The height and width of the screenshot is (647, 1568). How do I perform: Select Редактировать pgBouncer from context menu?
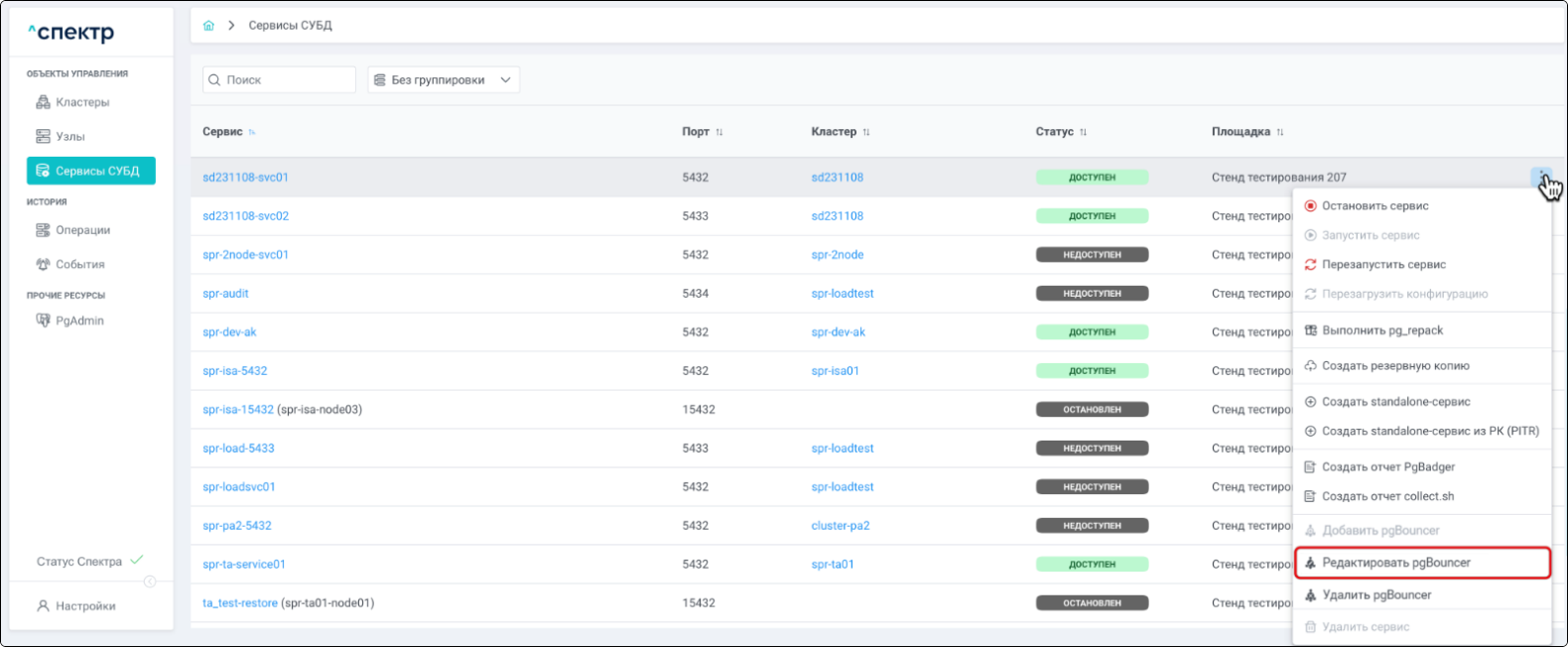pos(1395,563)
